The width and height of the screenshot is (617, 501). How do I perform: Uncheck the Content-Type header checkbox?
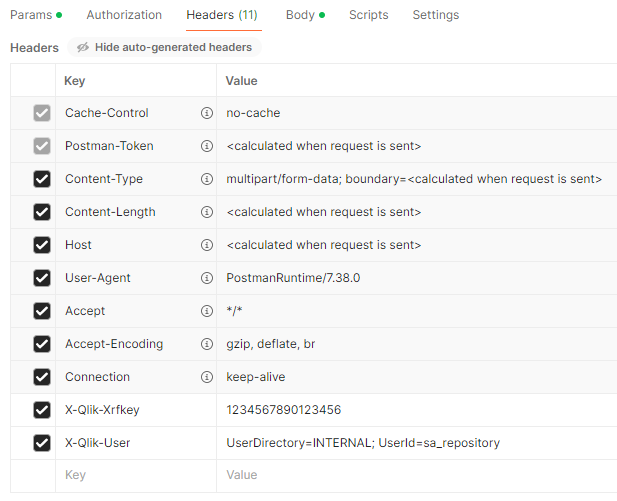click(x=42, y=179)
